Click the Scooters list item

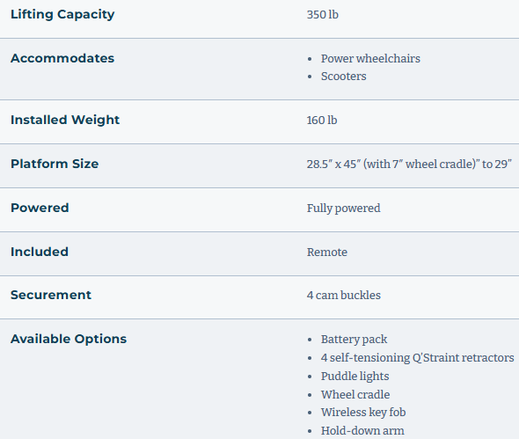[343, 76]
